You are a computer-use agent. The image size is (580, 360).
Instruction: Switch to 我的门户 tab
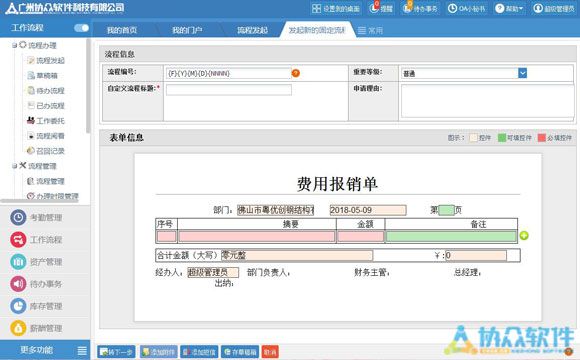click(187, 30)
